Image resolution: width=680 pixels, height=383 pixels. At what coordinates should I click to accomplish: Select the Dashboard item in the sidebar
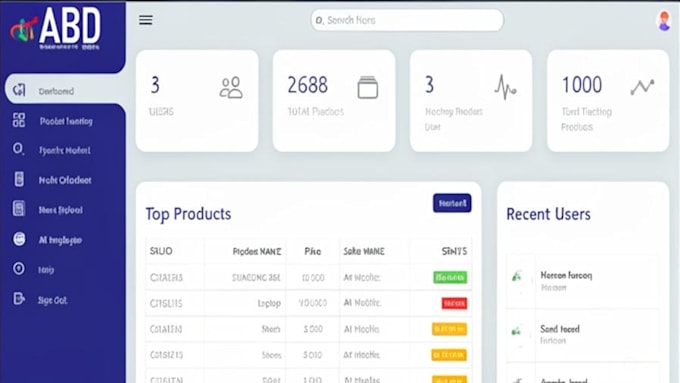[x=65, y=89]
